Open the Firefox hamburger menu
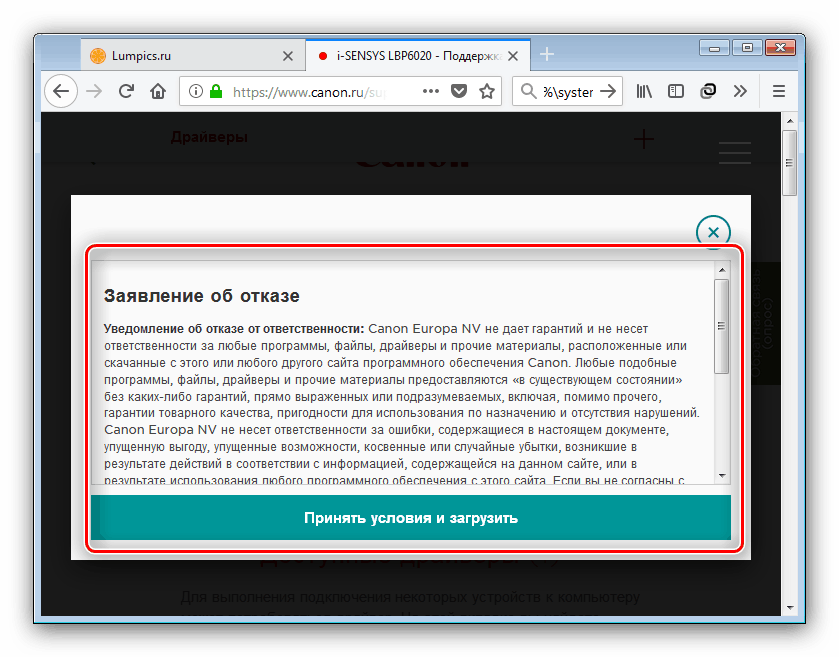The width and height of the screenshot is (839, 657). 779,92
